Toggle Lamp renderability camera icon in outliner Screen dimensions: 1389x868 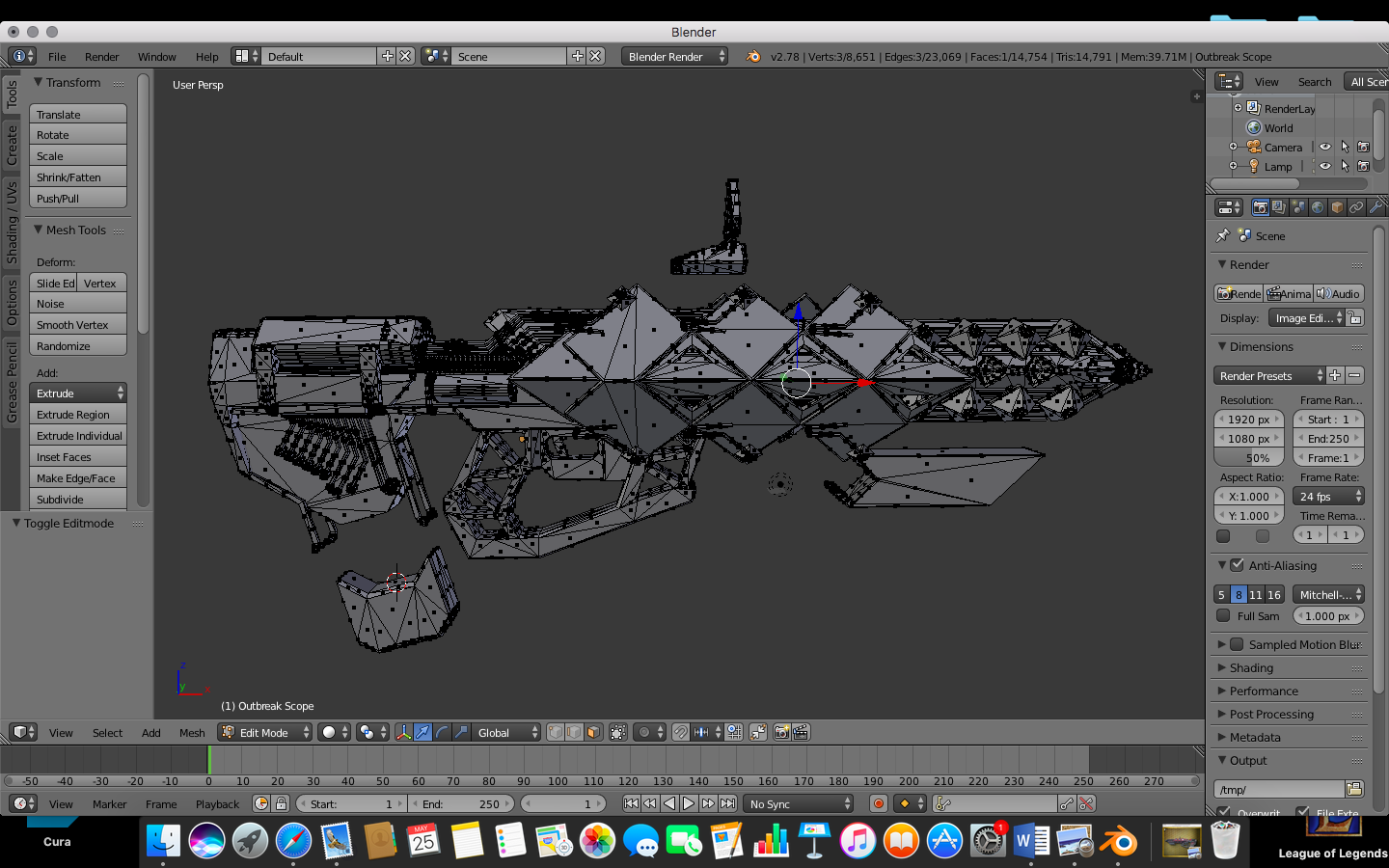click(x=1363, y=166)
